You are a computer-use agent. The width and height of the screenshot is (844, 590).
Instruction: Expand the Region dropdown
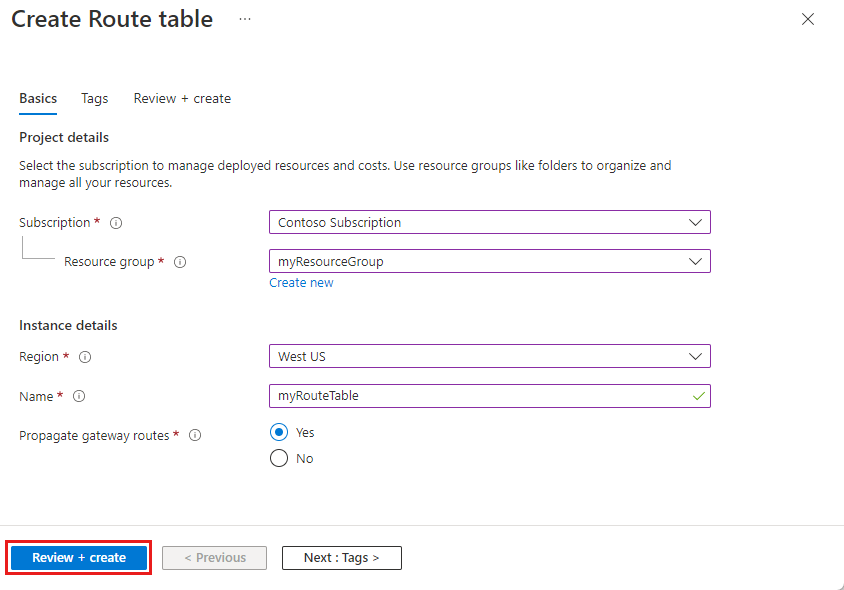(x=695, y=356)
